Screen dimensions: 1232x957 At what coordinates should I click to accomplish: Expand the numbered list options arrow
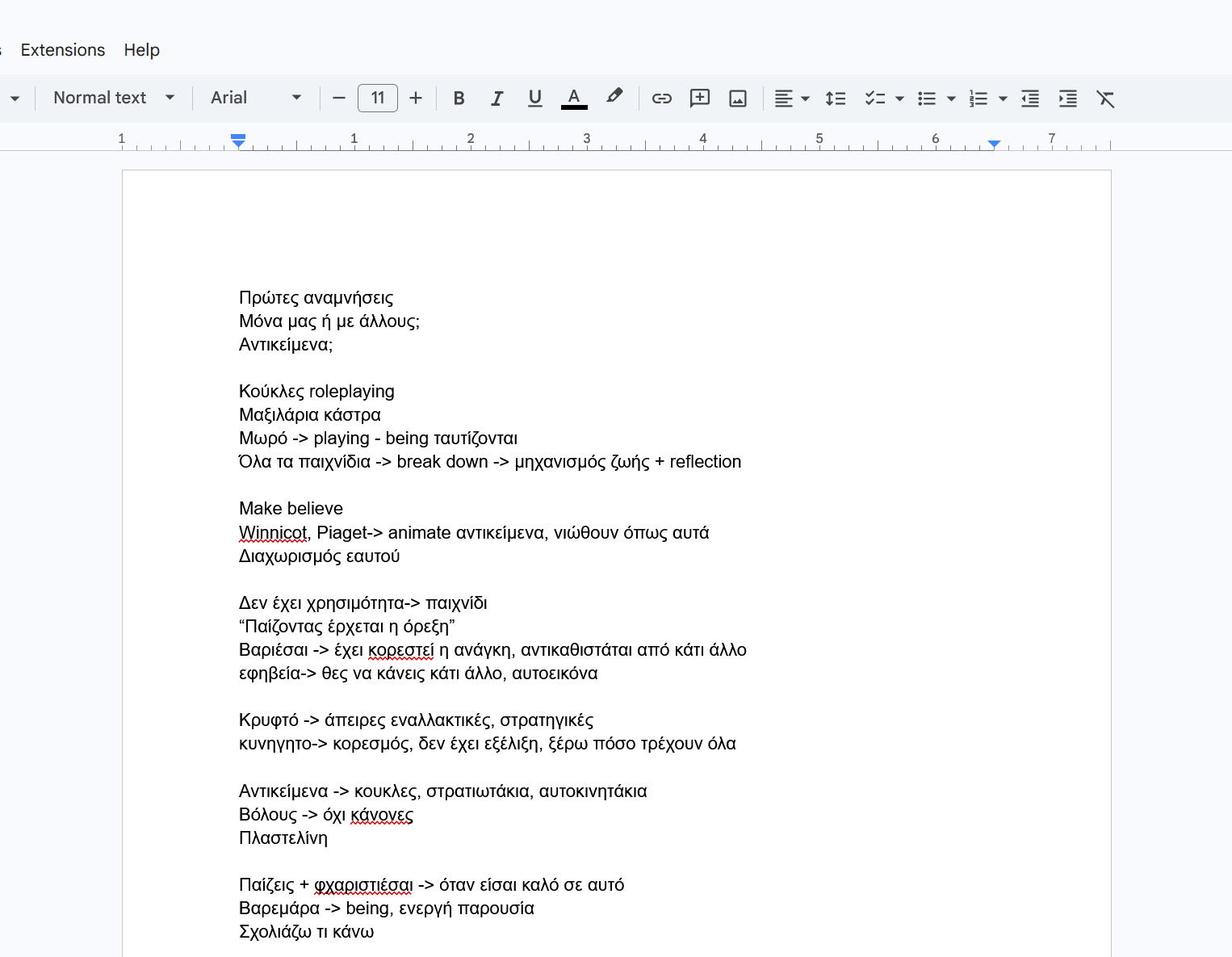(x=1003, y=99)
